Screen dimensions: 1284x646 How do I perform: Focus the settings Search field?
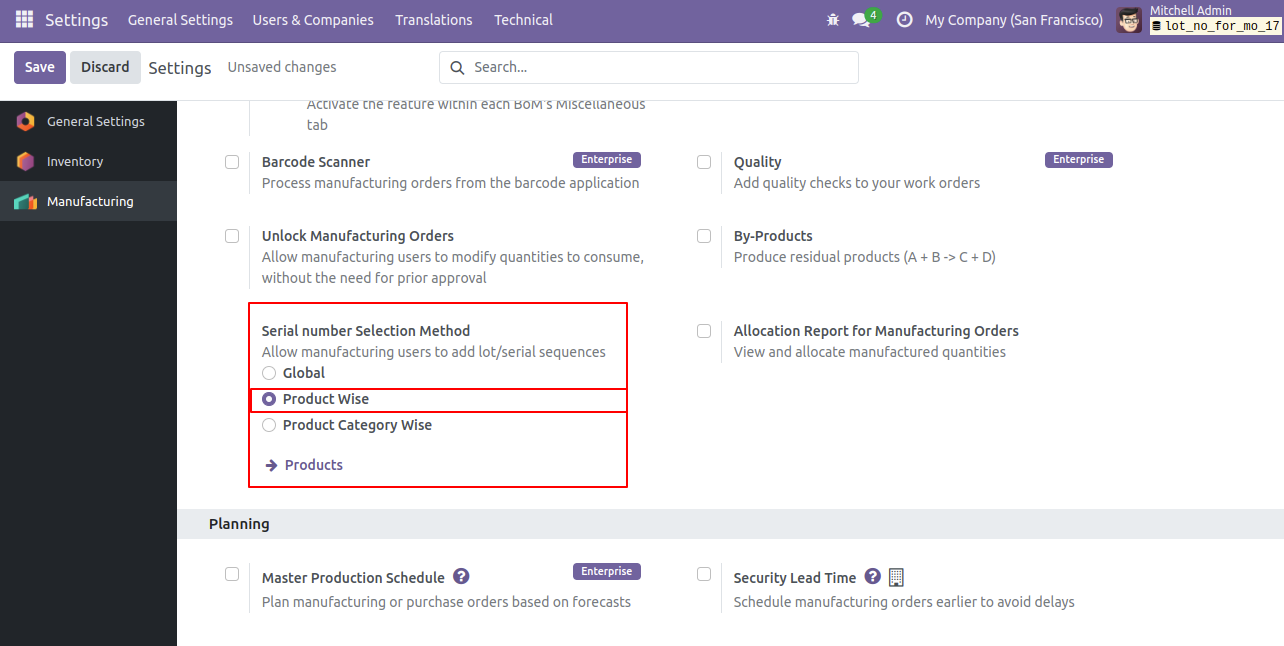point(649,67)
